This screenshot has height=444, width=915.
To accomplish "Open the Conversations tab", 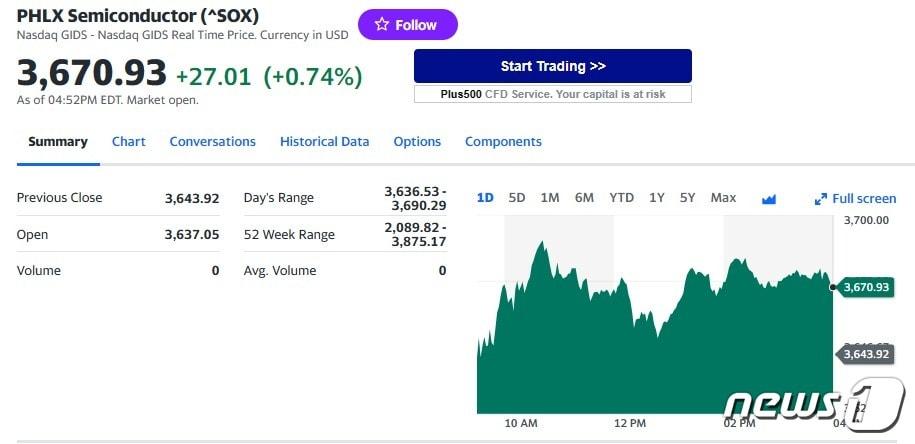I will 212,142.
